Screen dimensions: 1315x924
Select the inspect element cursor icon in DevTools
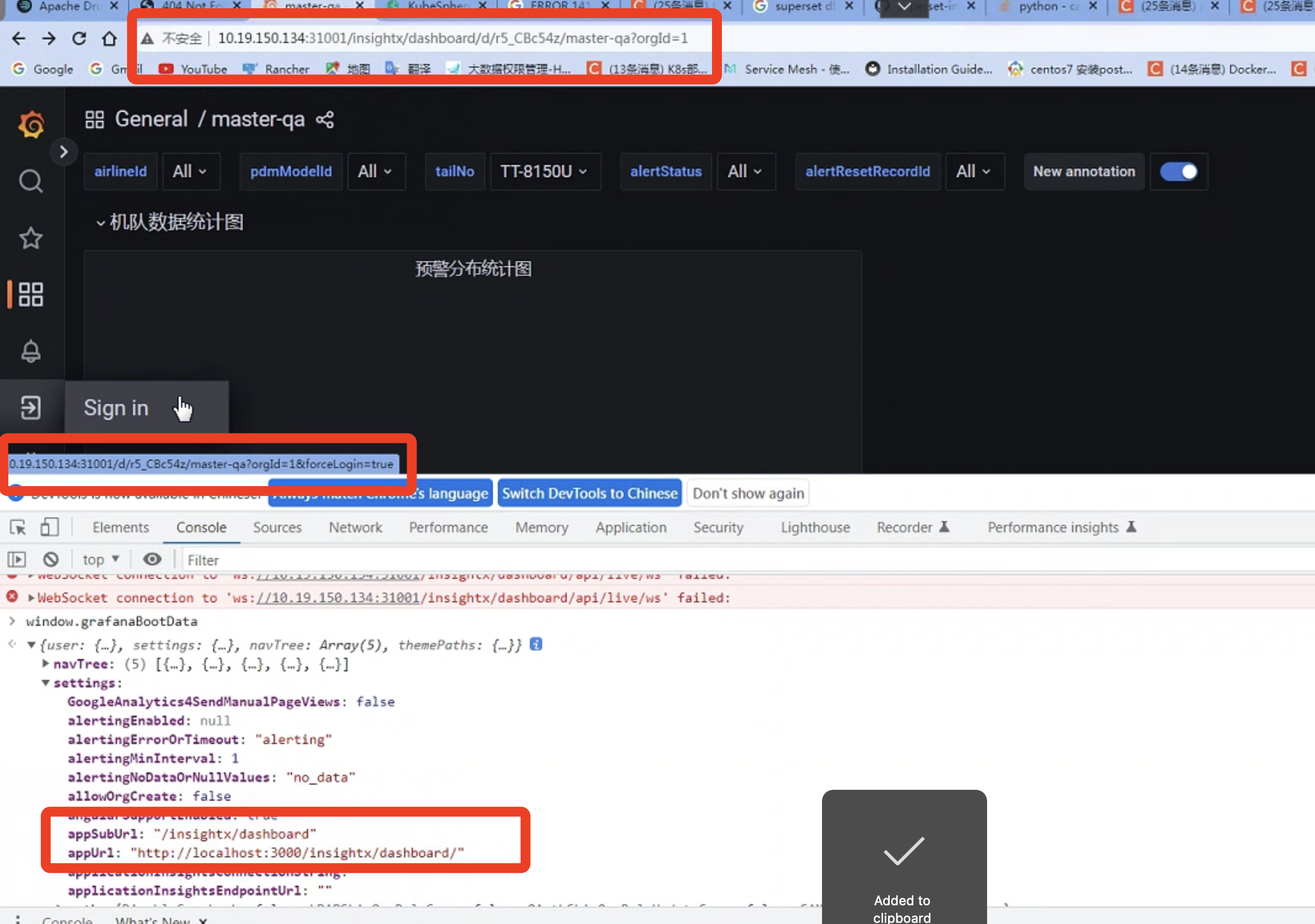coord(18,527)
